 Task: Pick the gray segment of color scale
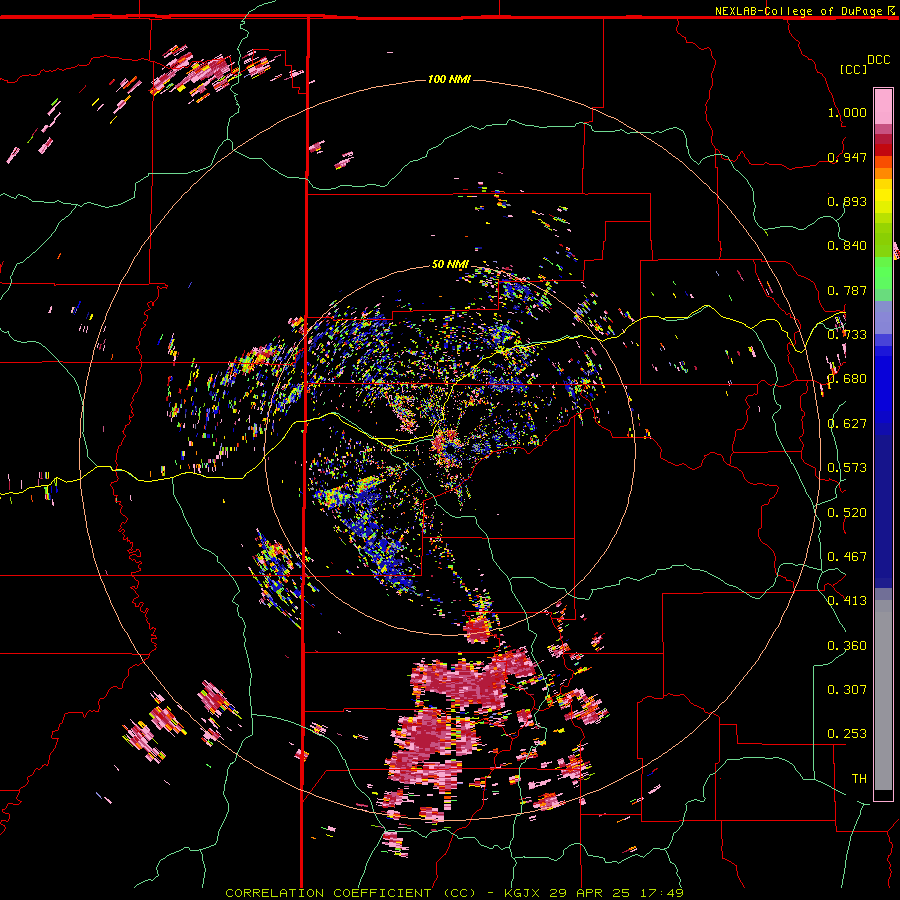883,695
